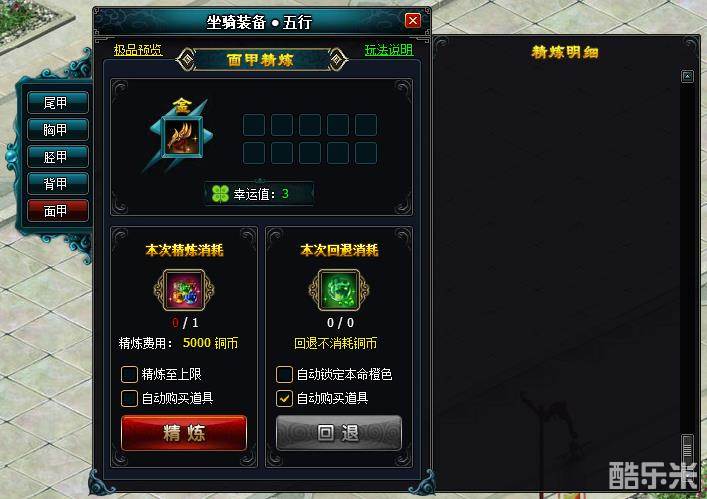The height and width of the screenshot is (499, 707).
Task: Click the last slot in bottom row
Action: 366,153
